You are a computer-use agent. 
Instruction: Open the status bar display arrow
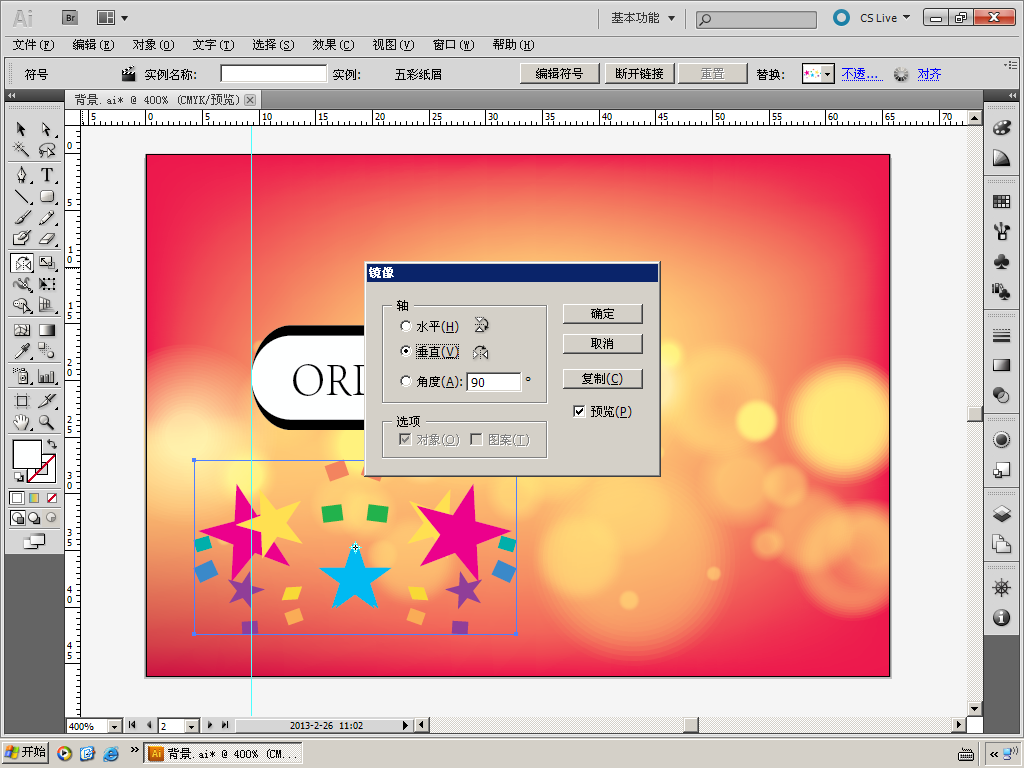click(x=405, y=725)
